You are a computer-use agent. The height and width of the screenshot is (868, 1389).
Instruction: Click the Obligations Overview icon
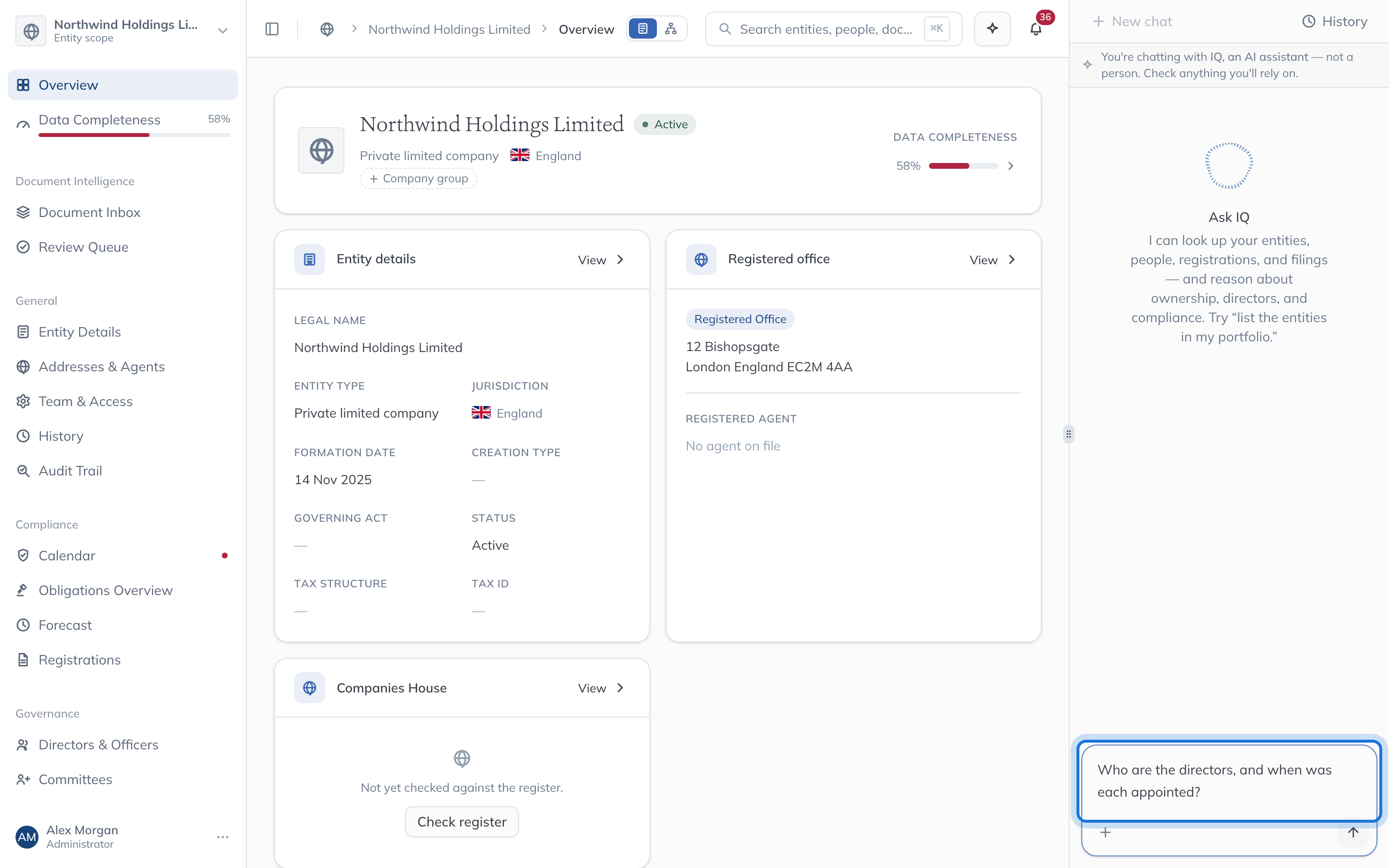point(23,590)
